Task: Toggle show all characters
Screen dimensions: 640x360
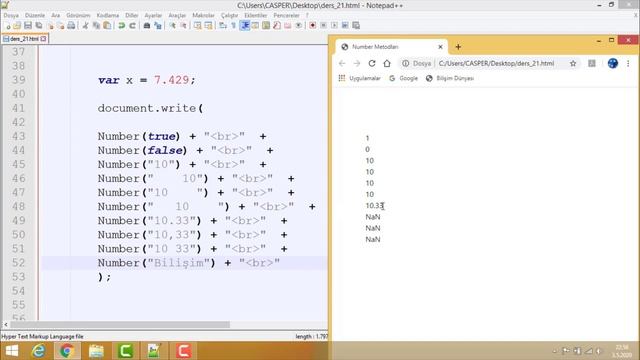Action: [233, 25]
